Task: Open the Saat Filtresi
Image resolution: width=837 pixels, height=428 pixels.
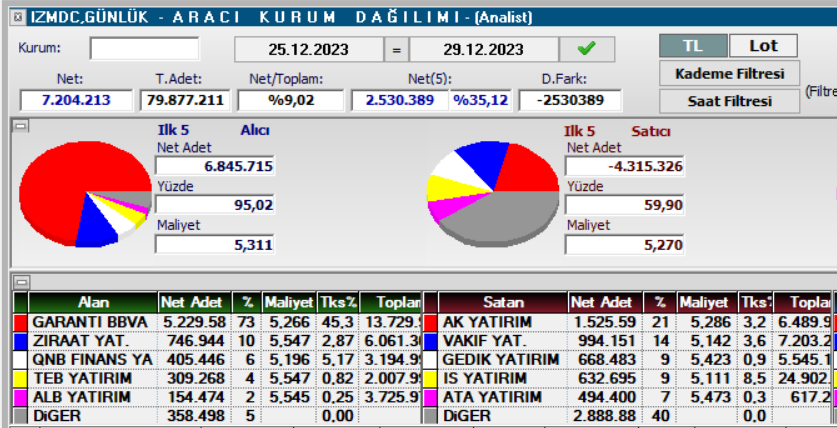Action: 730,101
